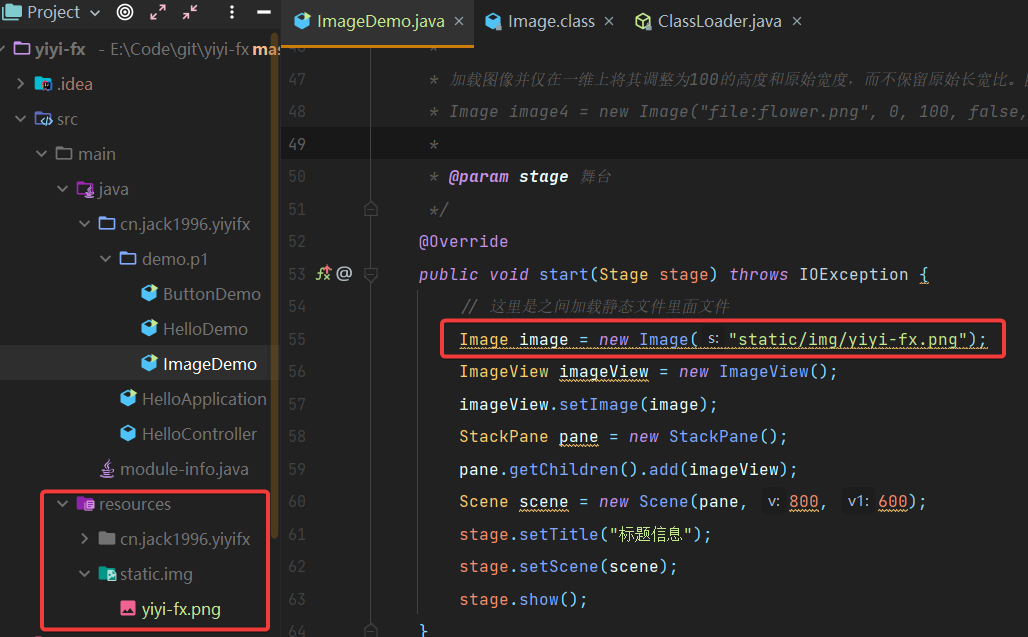
Task: Select the yiyi-fx project root
Action: pos(60,49)
